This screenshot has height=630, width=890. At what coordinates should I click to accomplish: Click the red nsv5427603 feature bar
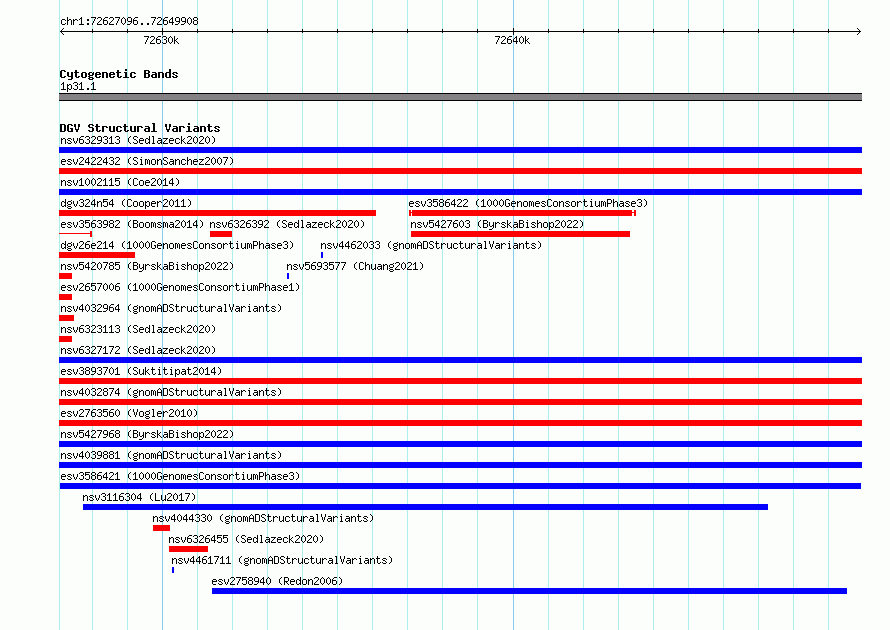click(x=520, y=234)
